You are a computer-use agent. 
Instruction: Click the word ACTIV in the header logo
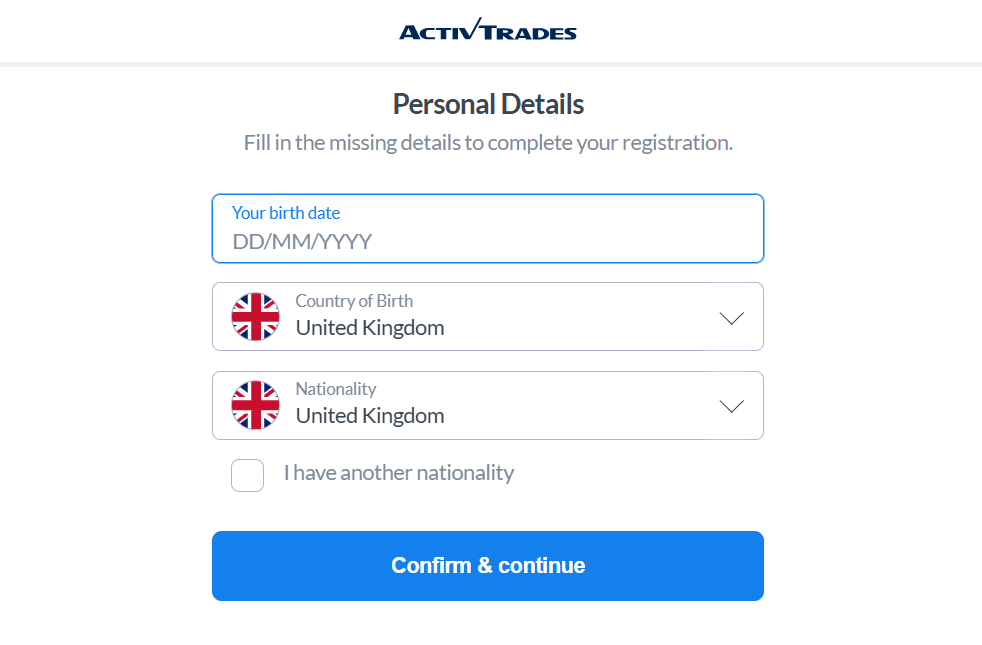tap(434, 32)
